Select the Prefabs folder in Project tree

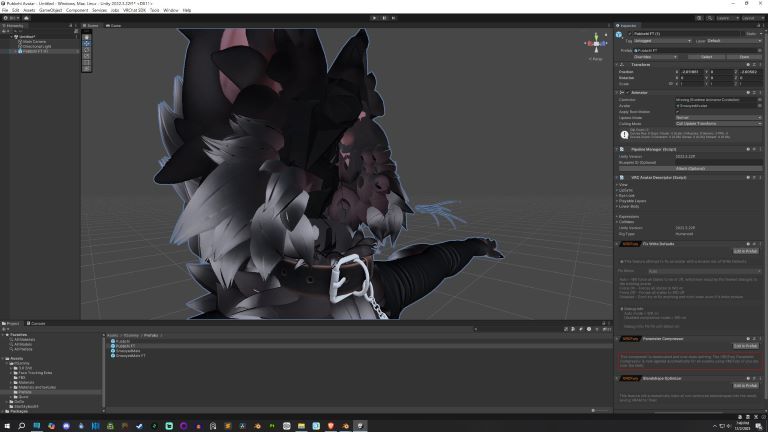24,392
